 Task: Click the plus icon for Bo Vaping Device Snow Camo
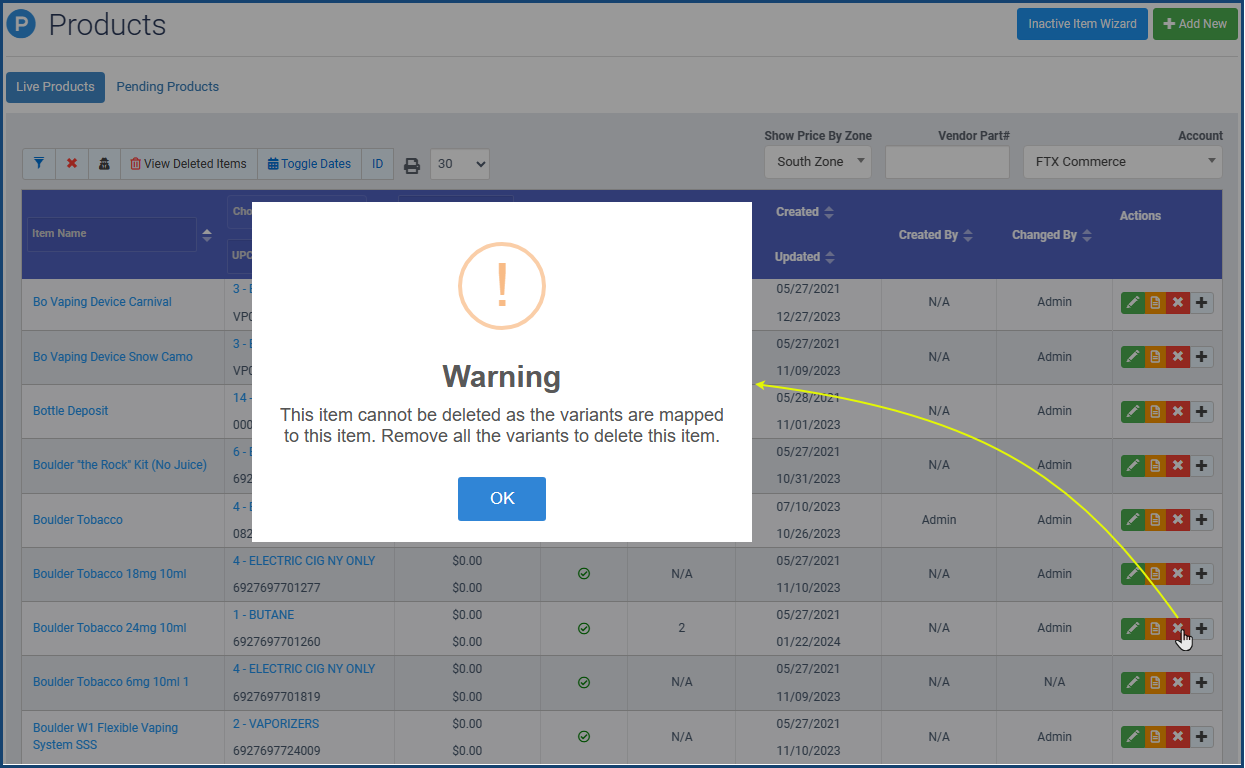click(x=1202, y=356)
